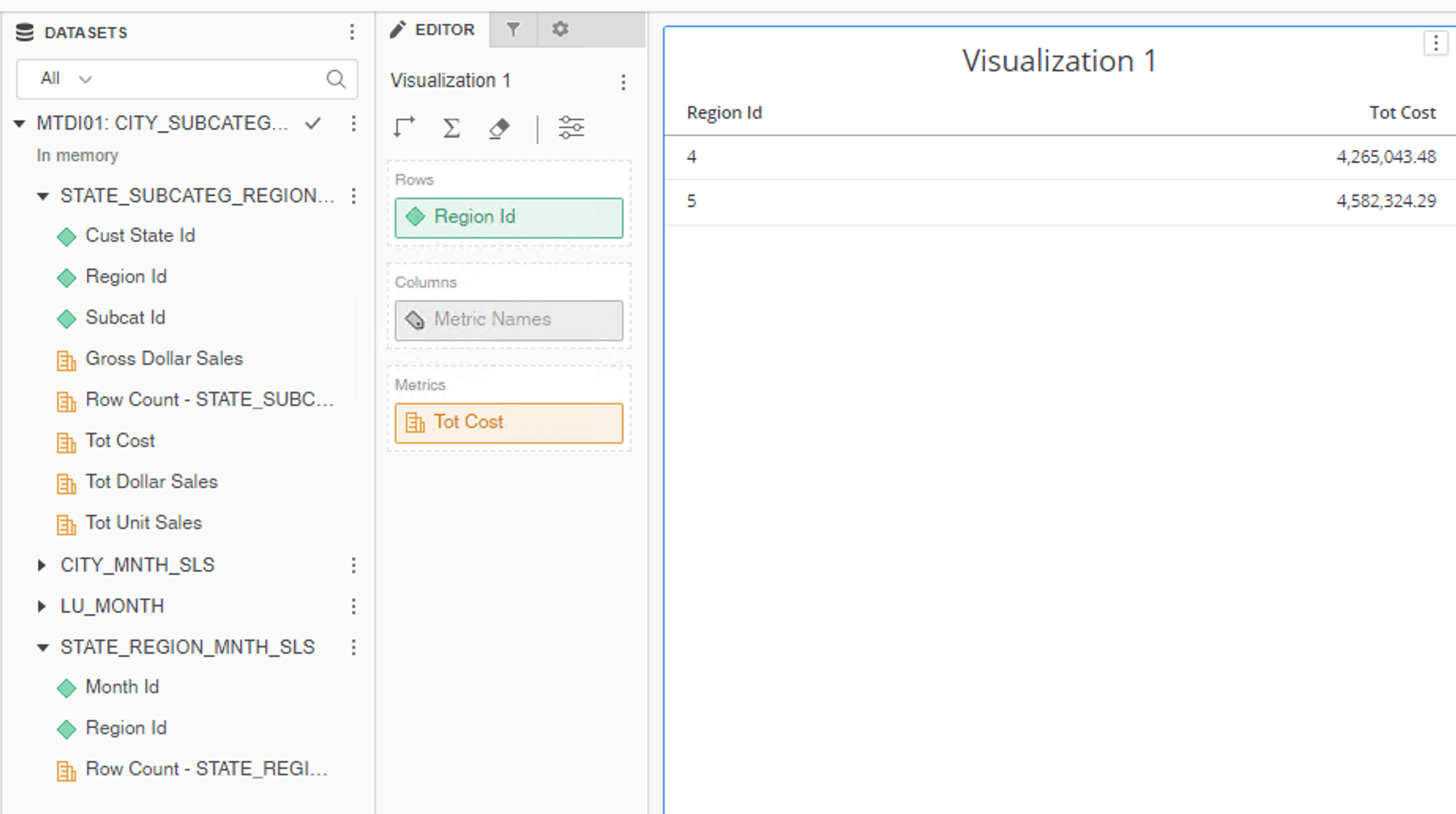
Task: Open LU_MONTH table options menu
Action: 354,606
